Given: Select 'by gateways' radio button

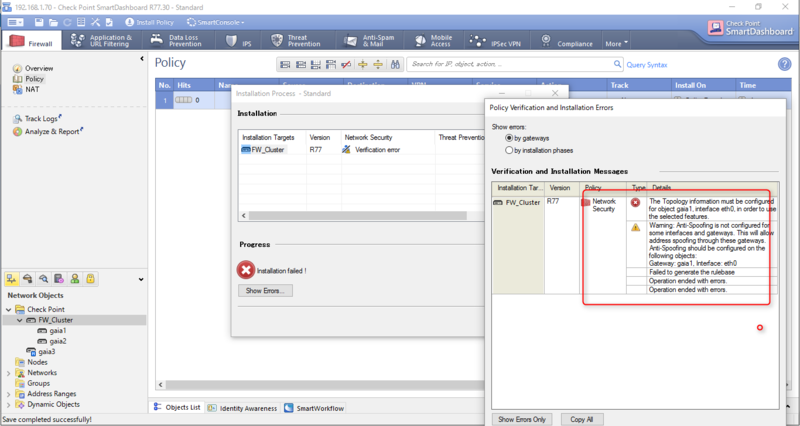Looking at the screenshot, I should pos(509,138).
